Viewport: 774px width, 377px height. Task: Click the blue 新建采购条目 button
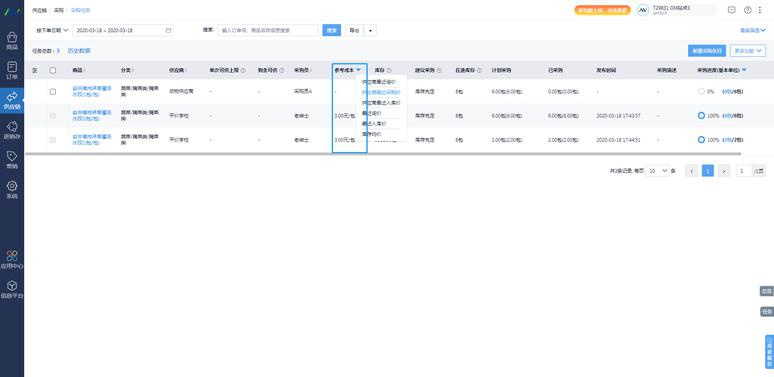tap(707, 51)
